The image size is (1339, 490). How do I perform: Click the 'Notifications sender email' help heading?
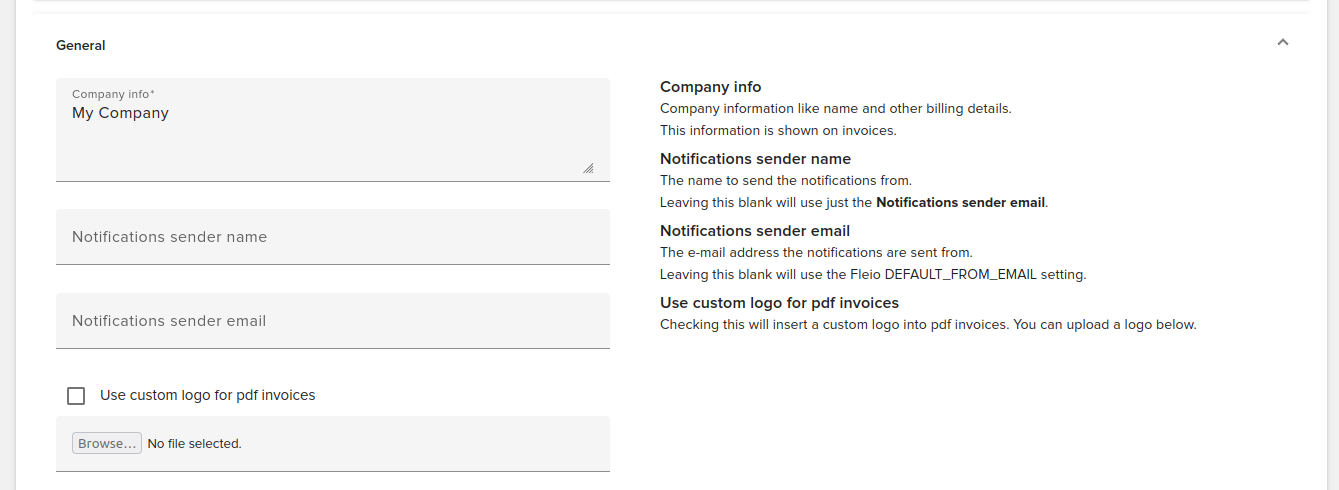[x=754, y=231]
